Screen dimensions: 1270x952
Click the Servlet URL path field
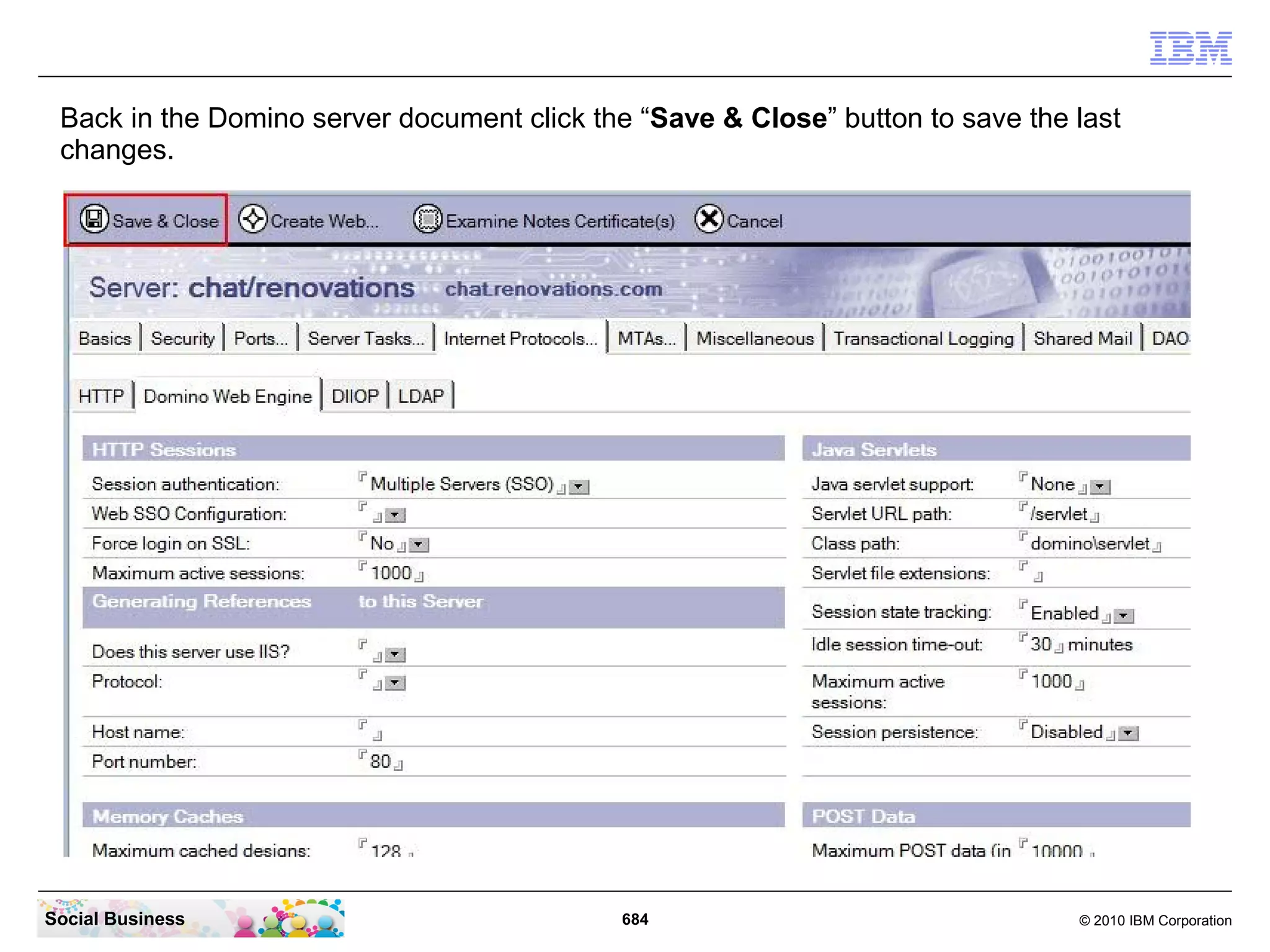1059,514
